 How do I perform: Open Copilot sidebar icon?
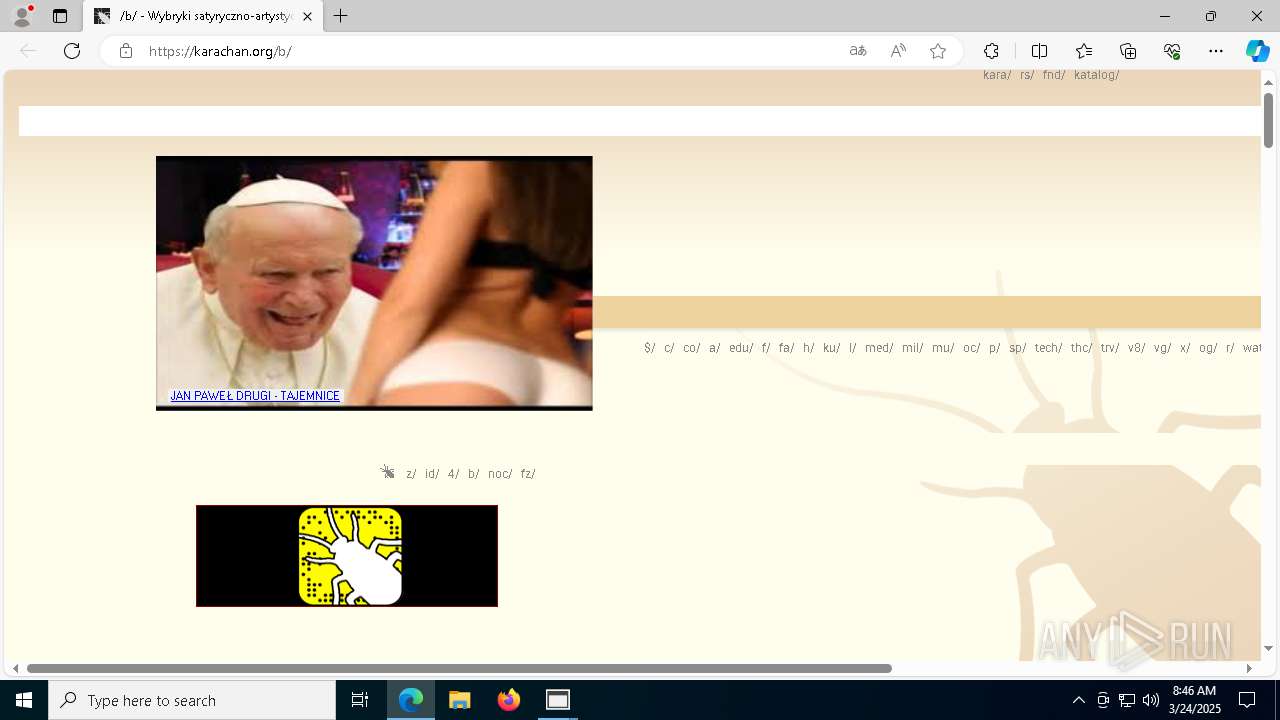[1257, 51]
